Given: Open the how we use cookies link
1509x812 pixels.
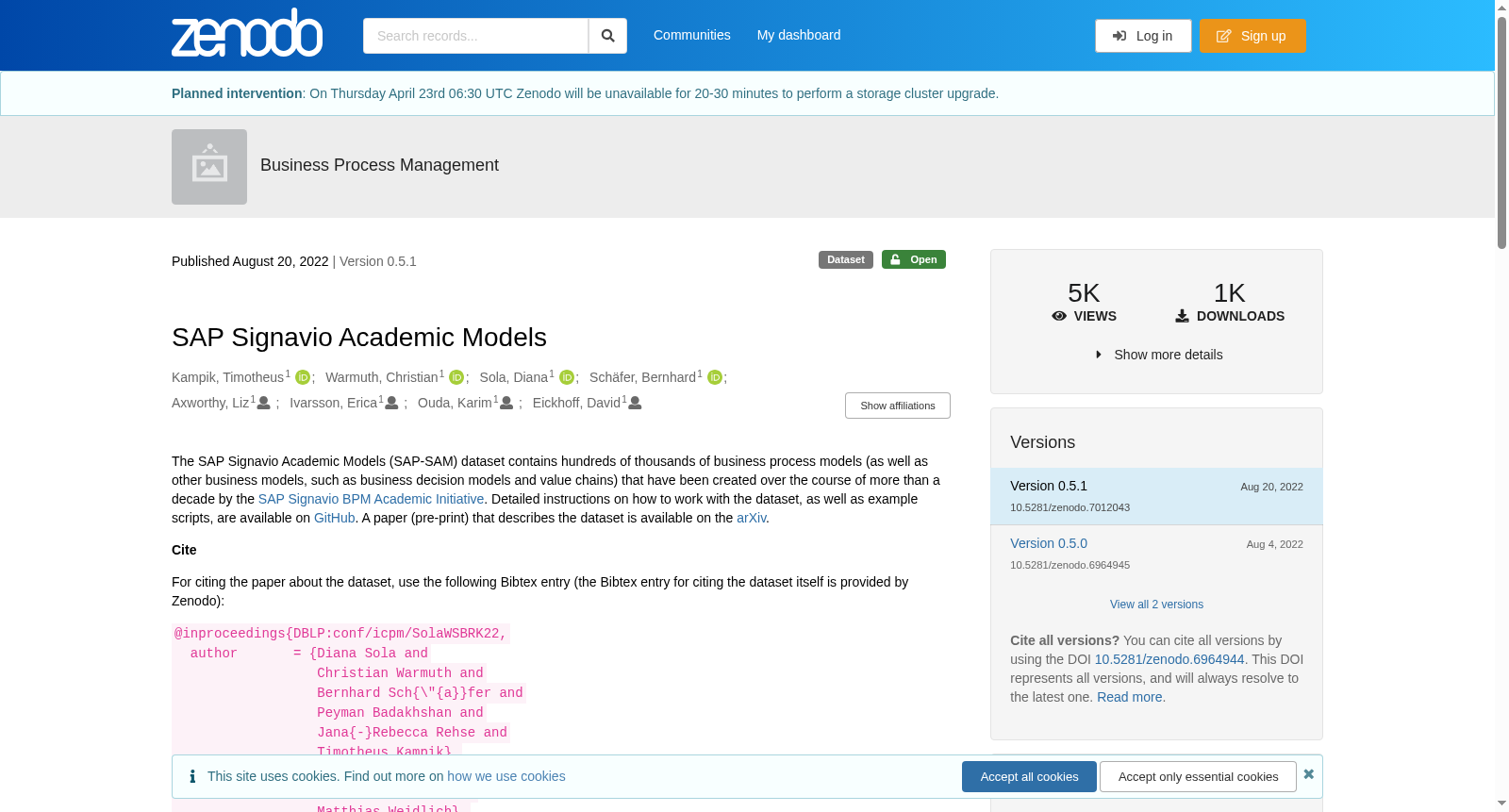Looking at the screenshot, I should [x=506, y=776].
